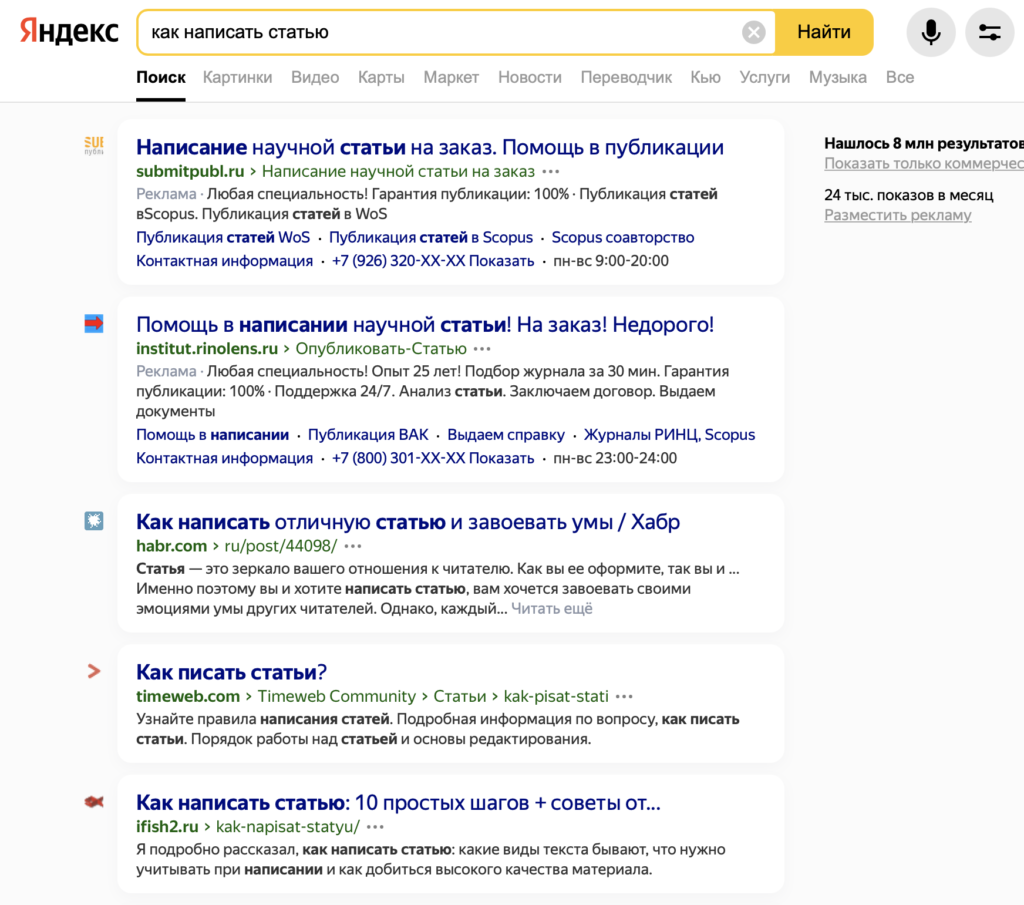Open more options dots for submitpubl.ru result

[551, 172]
